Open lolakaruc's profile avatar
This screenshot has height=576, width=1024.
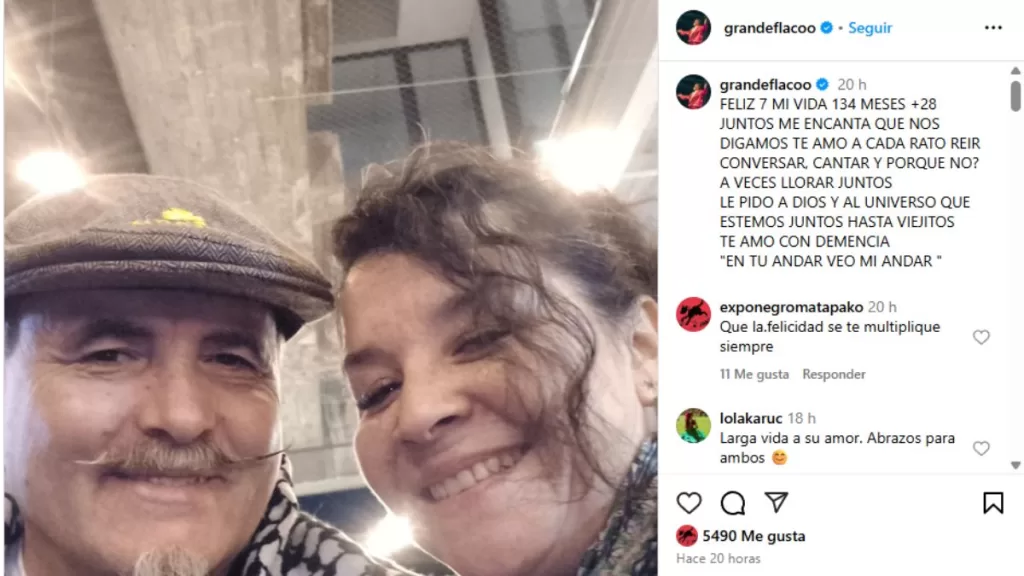pyautogui.click(x=693, y=426)
